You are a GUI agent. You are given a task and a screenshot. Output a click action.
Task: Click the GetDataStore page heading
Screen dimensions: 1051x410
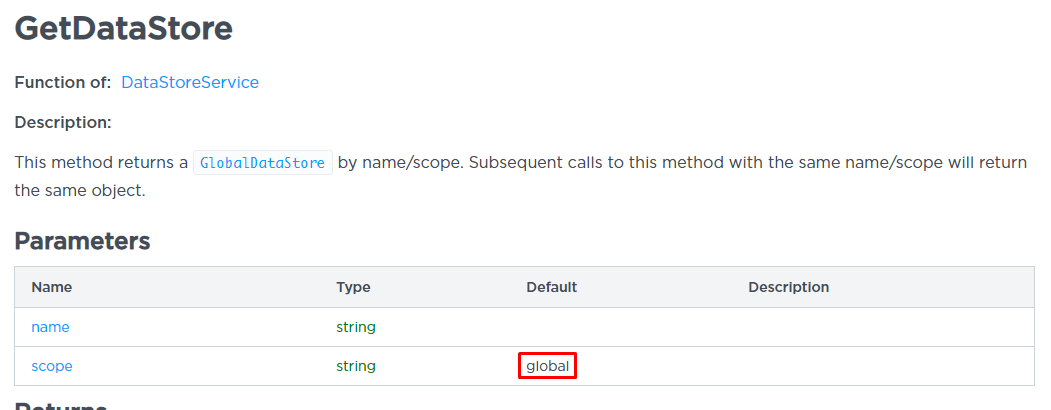[124, 28]
